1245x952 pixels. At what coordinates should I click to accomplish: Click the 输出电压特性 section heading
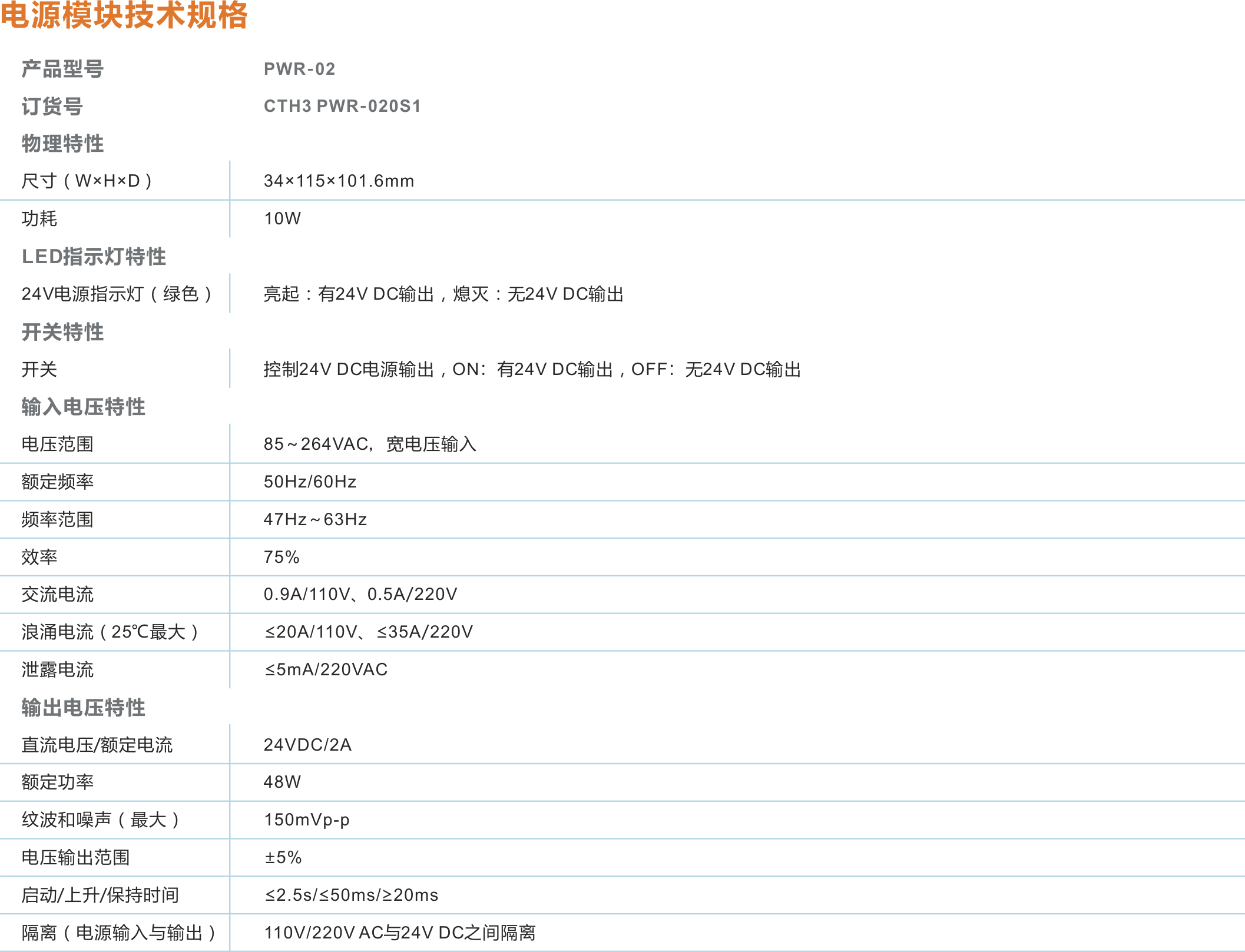click(x=83, y=708)
